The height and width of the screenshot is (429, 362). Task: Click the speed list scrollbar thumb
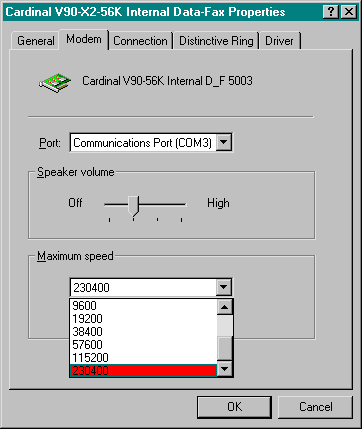[224, 348]
